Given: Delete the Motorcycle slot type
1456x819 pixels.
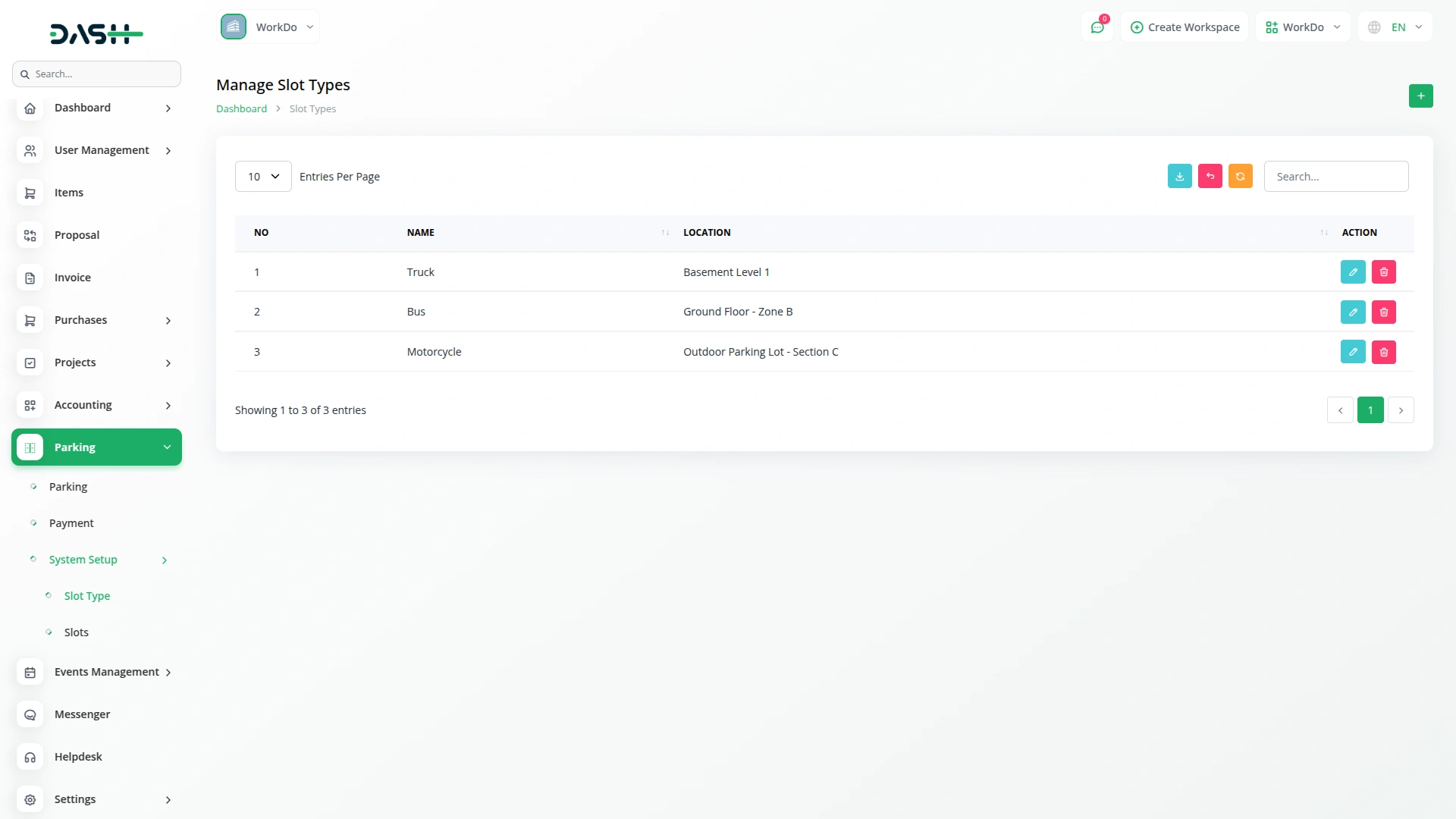Looking at the screenshot, I should click(1383, 352).
